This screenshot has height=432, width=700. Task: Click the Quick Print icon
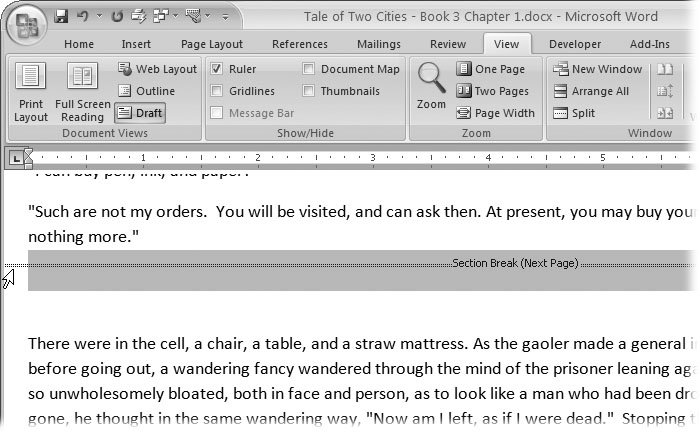pos(138,17)
